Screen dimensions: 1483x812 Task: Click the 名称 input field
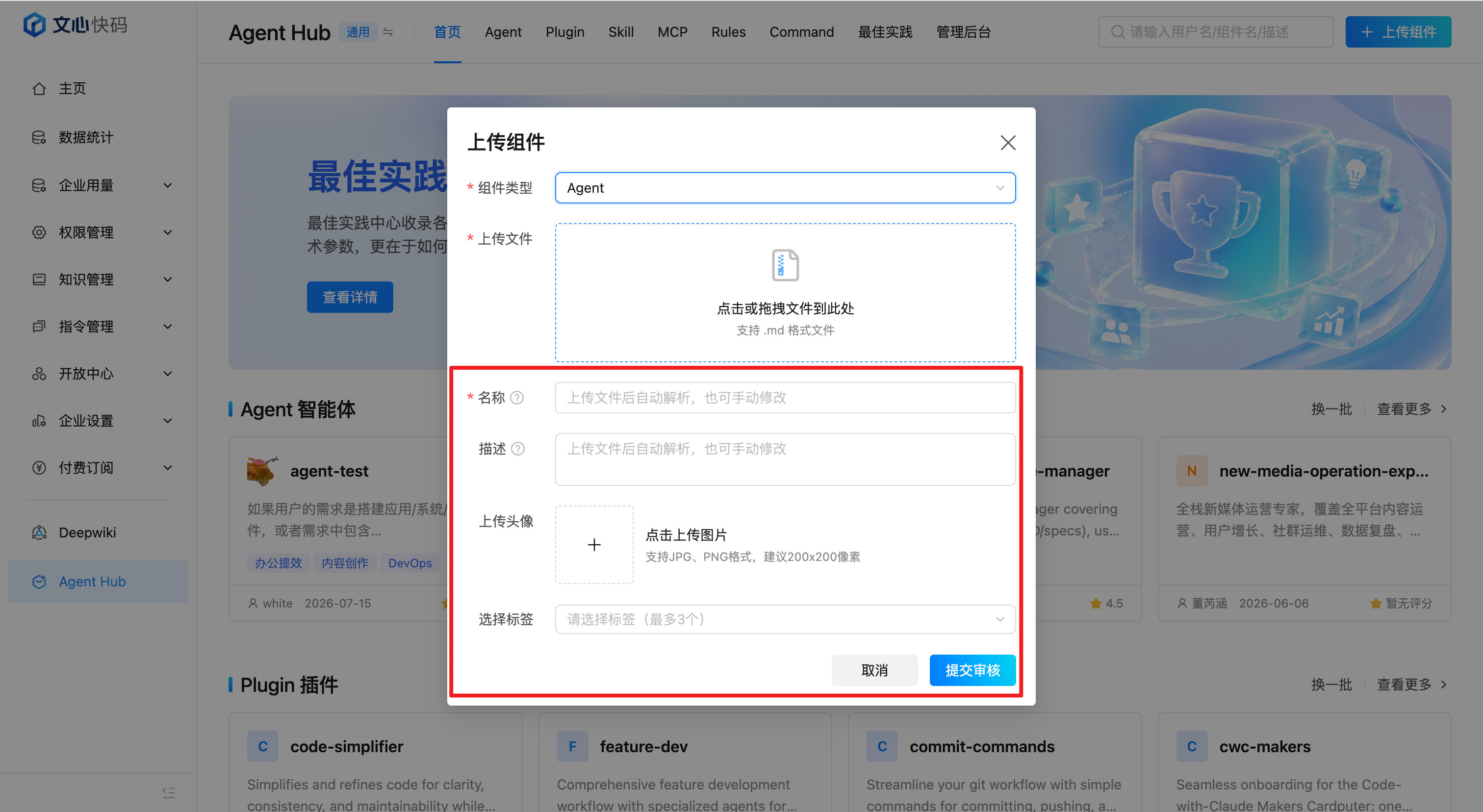[x=785, y=398]
